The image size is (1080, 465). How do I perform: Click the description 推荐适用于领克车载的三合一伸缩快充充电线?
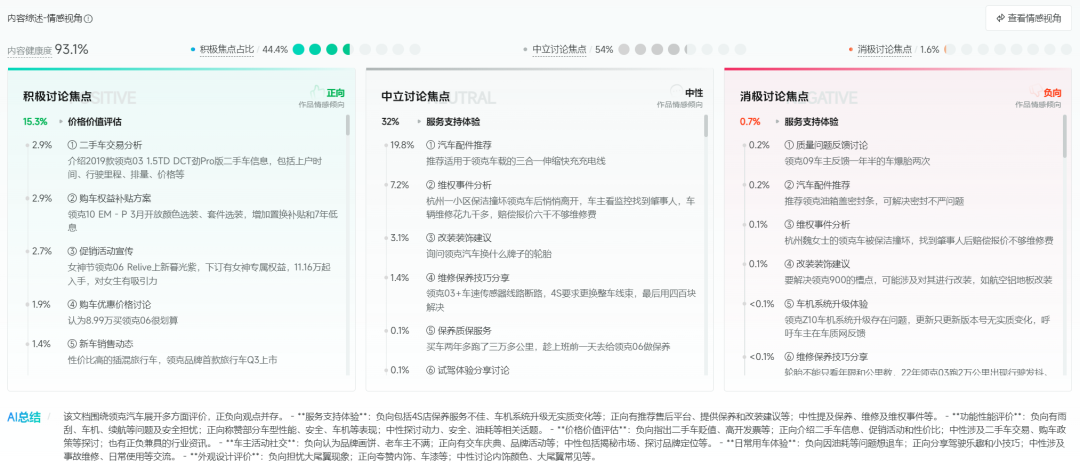pos(515,161)
